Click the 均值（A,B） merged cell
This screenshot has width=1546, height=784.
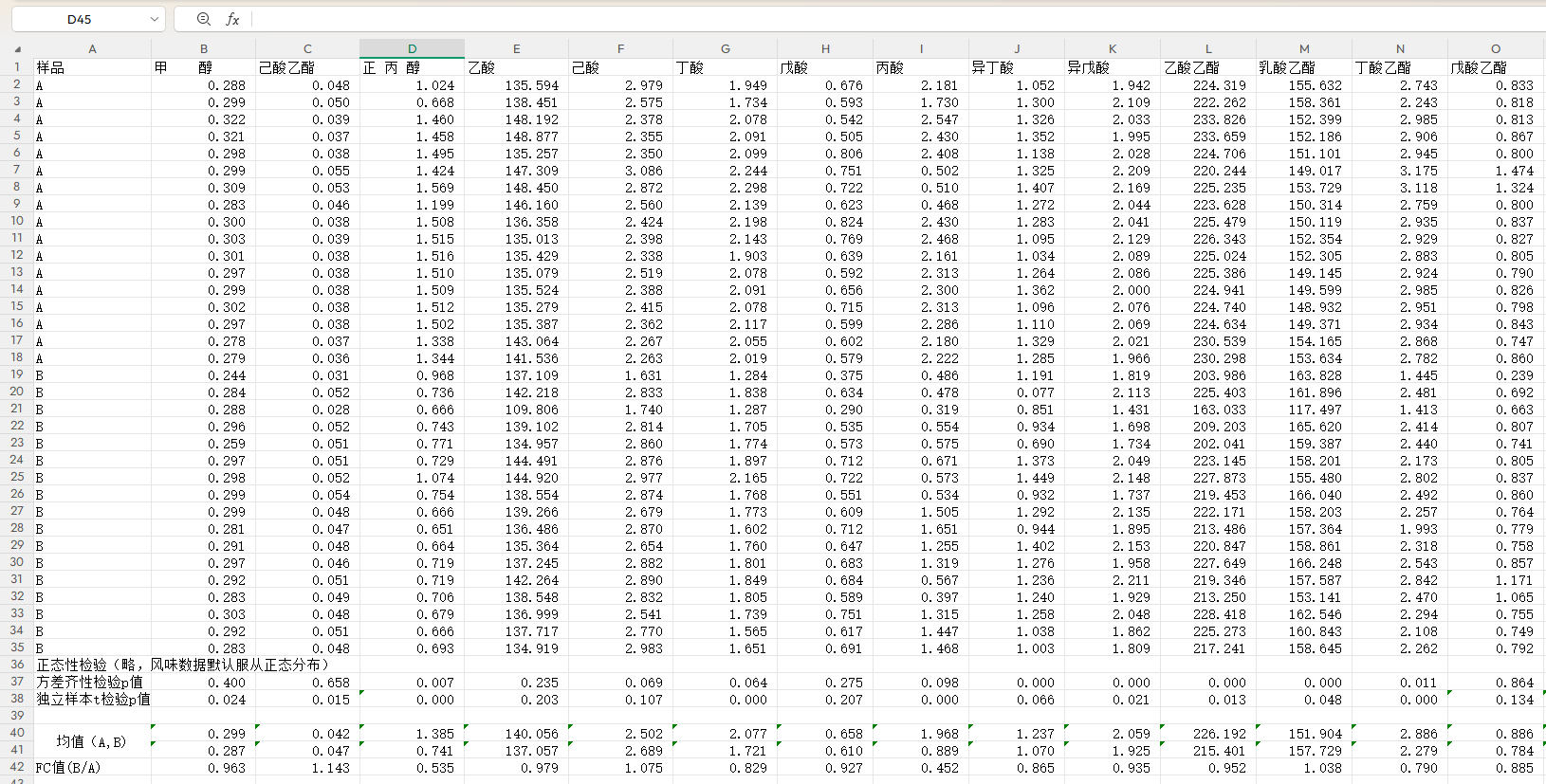point(92,741)
